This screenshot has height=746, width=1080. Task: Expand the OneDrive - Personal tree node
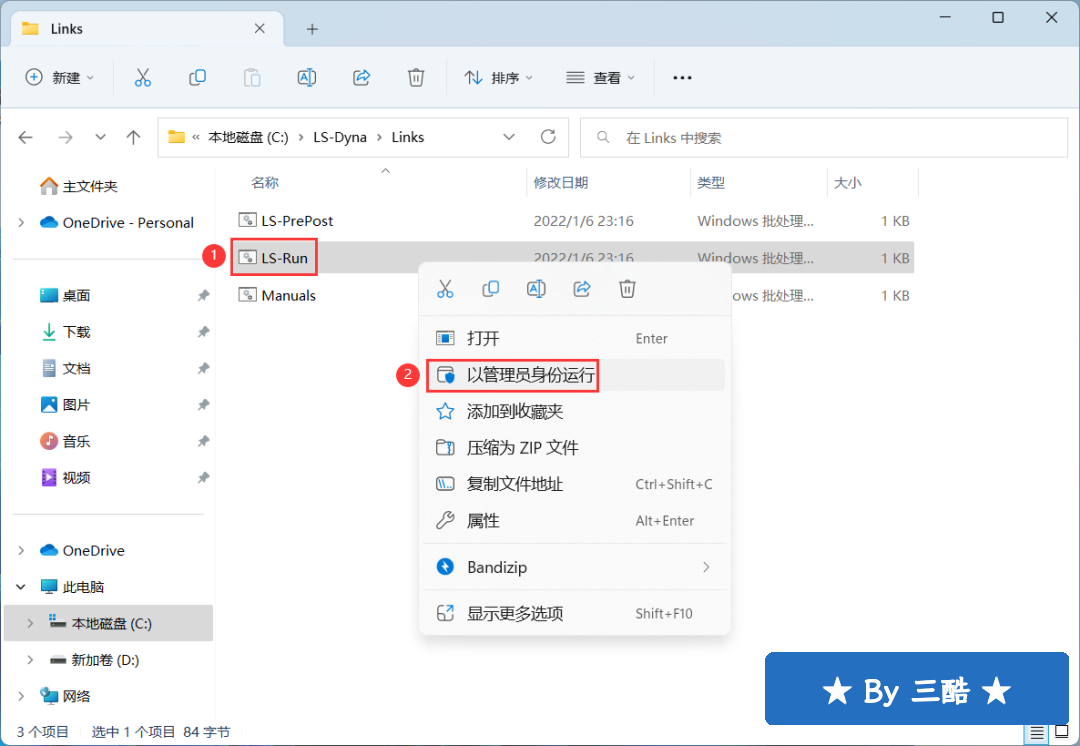pyautogui.click(x=21, y=222)
